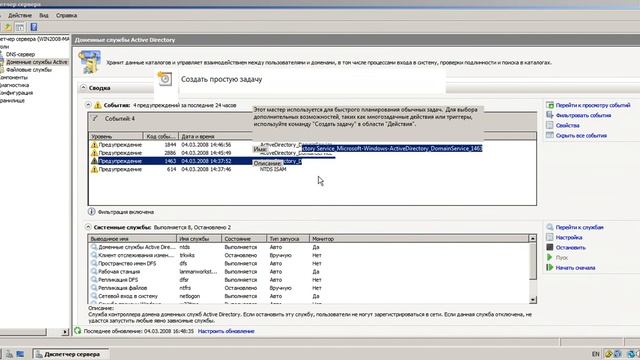Click services list scroll down arrow

(x=533, y=300)
